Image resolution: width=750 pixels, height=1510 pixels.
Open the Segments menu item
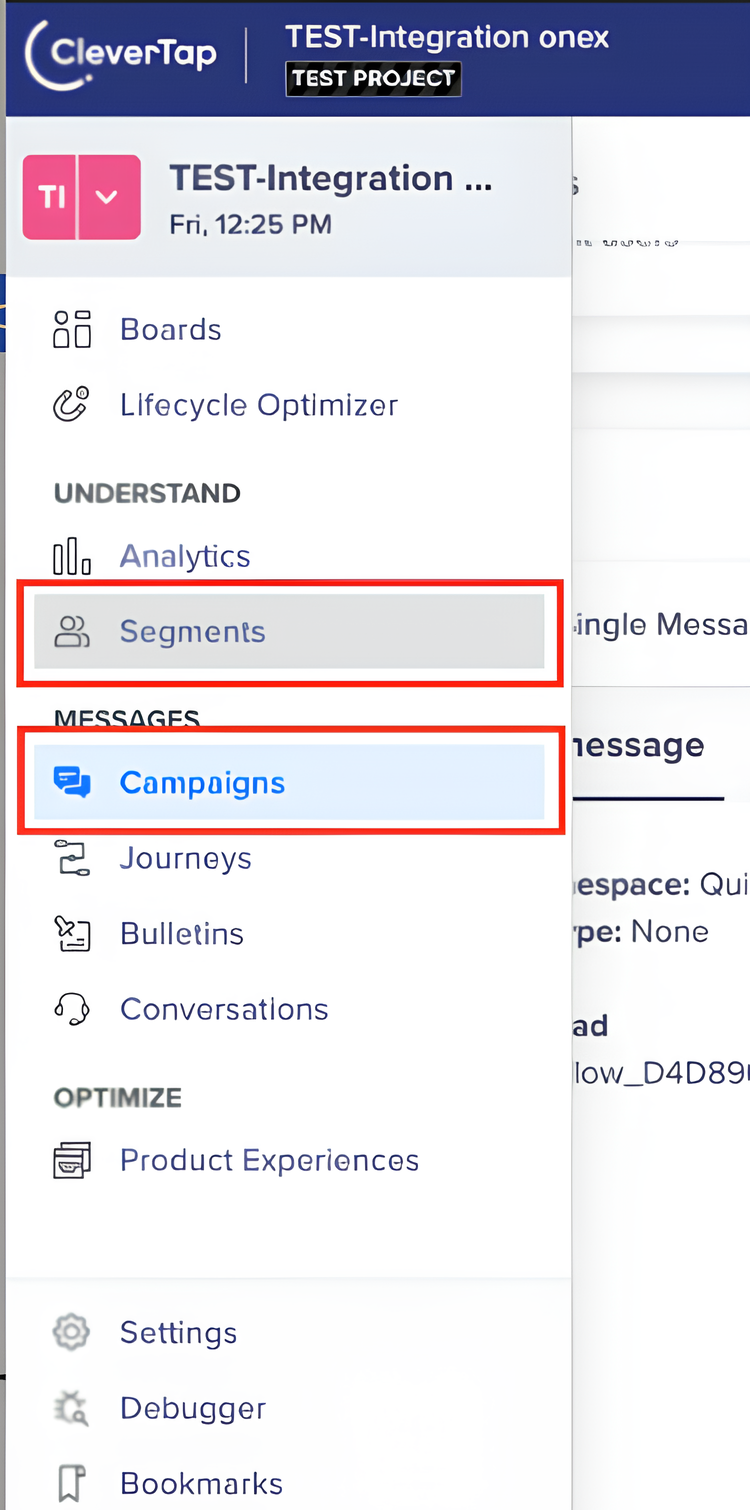click(x=192, y=632)
